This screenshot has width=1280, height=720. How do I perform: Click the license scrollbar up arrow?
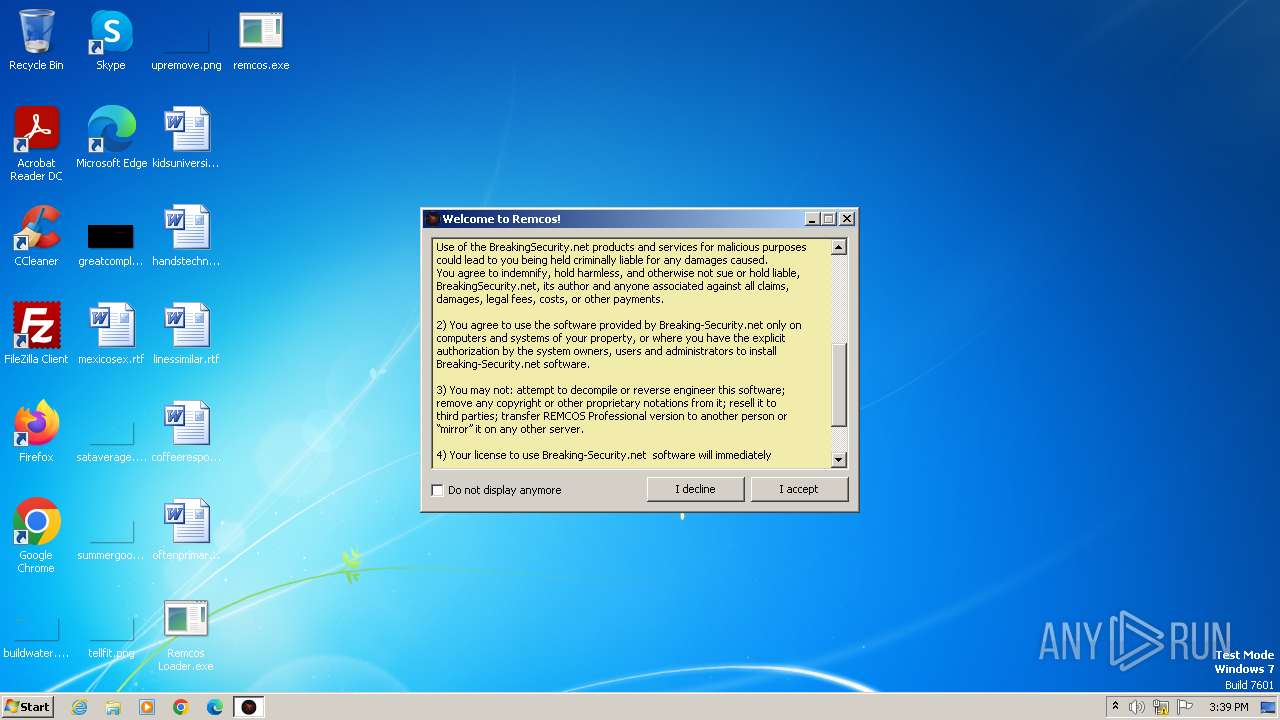(x=839, y=247)
